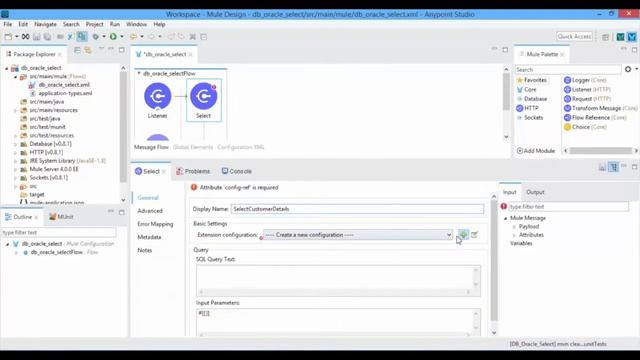Screen dimensions: 640x360
Task: Click the edit configuration icon
Action: click(474, 235)
